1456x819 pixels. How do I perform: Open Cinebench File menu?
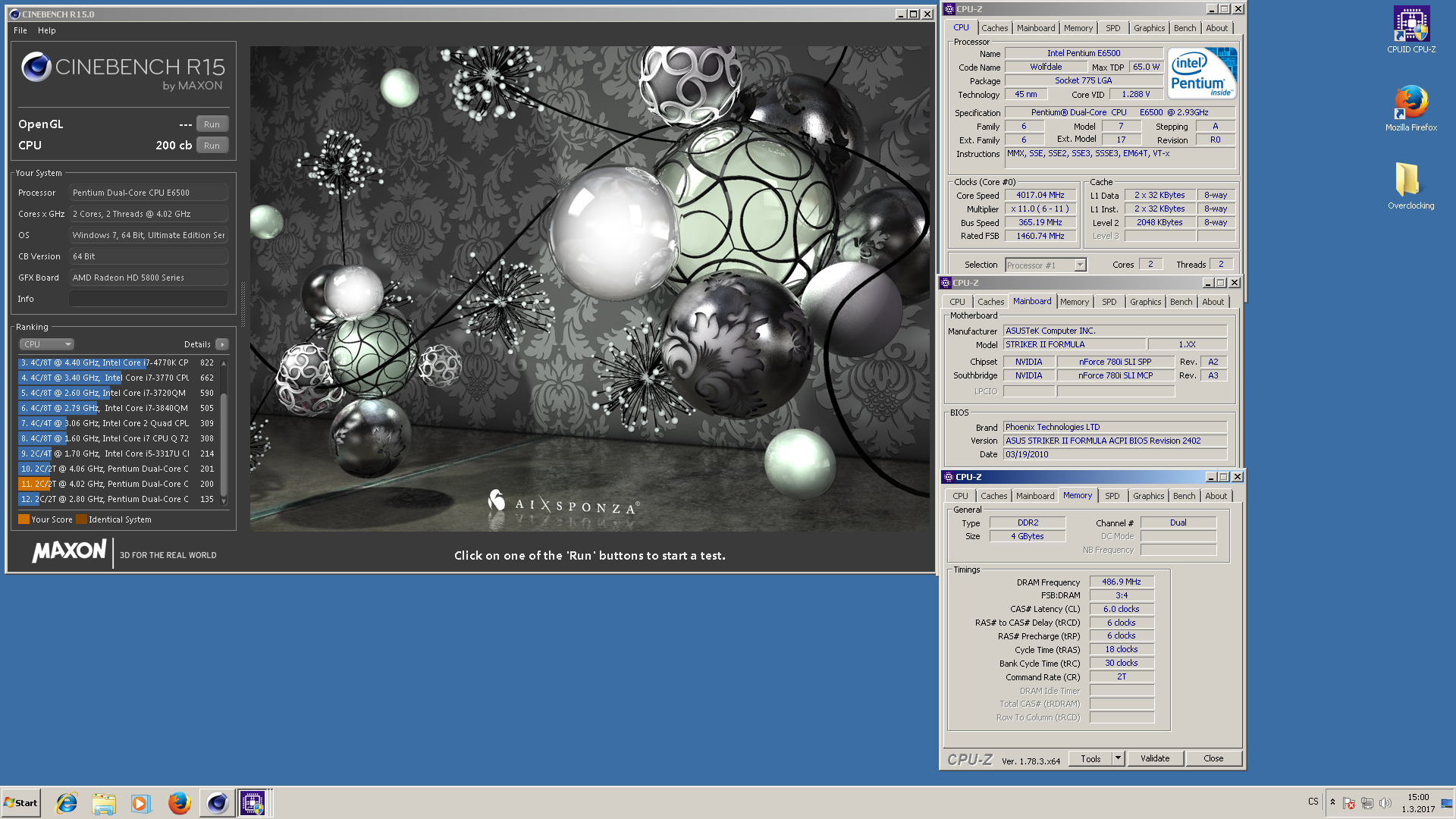click(20, 30)
